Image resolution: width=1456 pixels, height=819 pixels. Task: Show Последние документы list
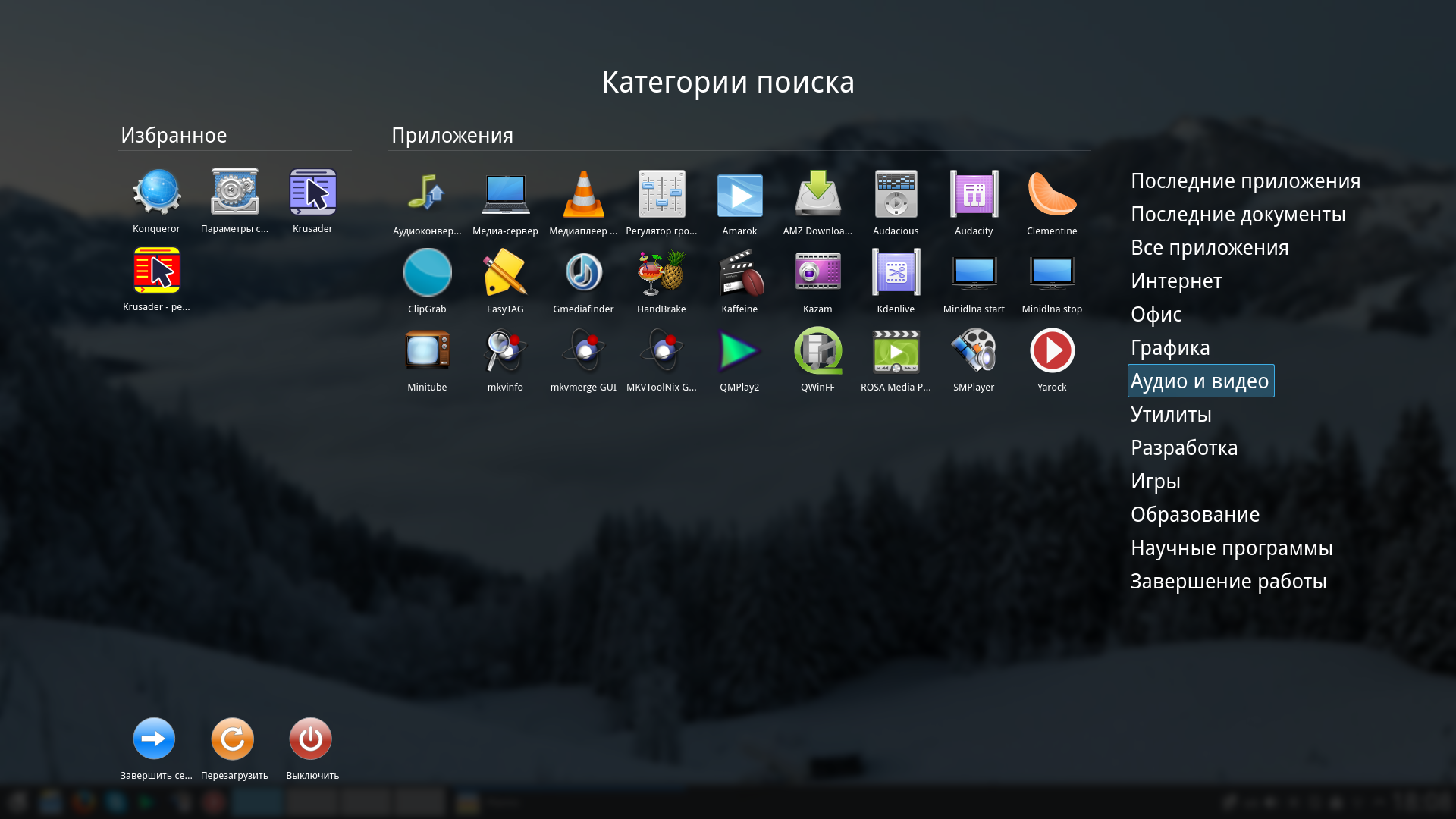coord(1238,215)
